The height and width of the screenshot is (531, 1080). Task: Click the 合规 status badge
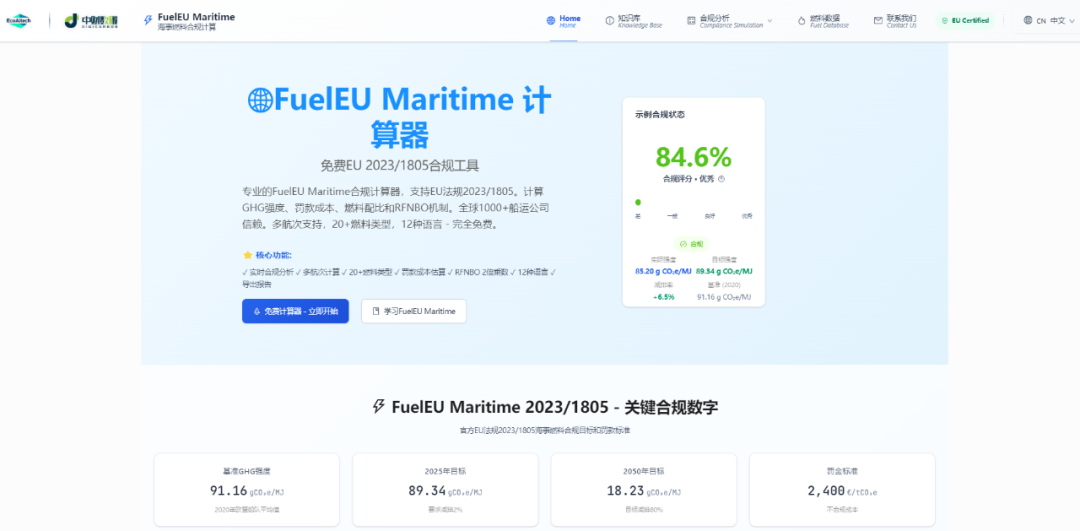point(693,244)
